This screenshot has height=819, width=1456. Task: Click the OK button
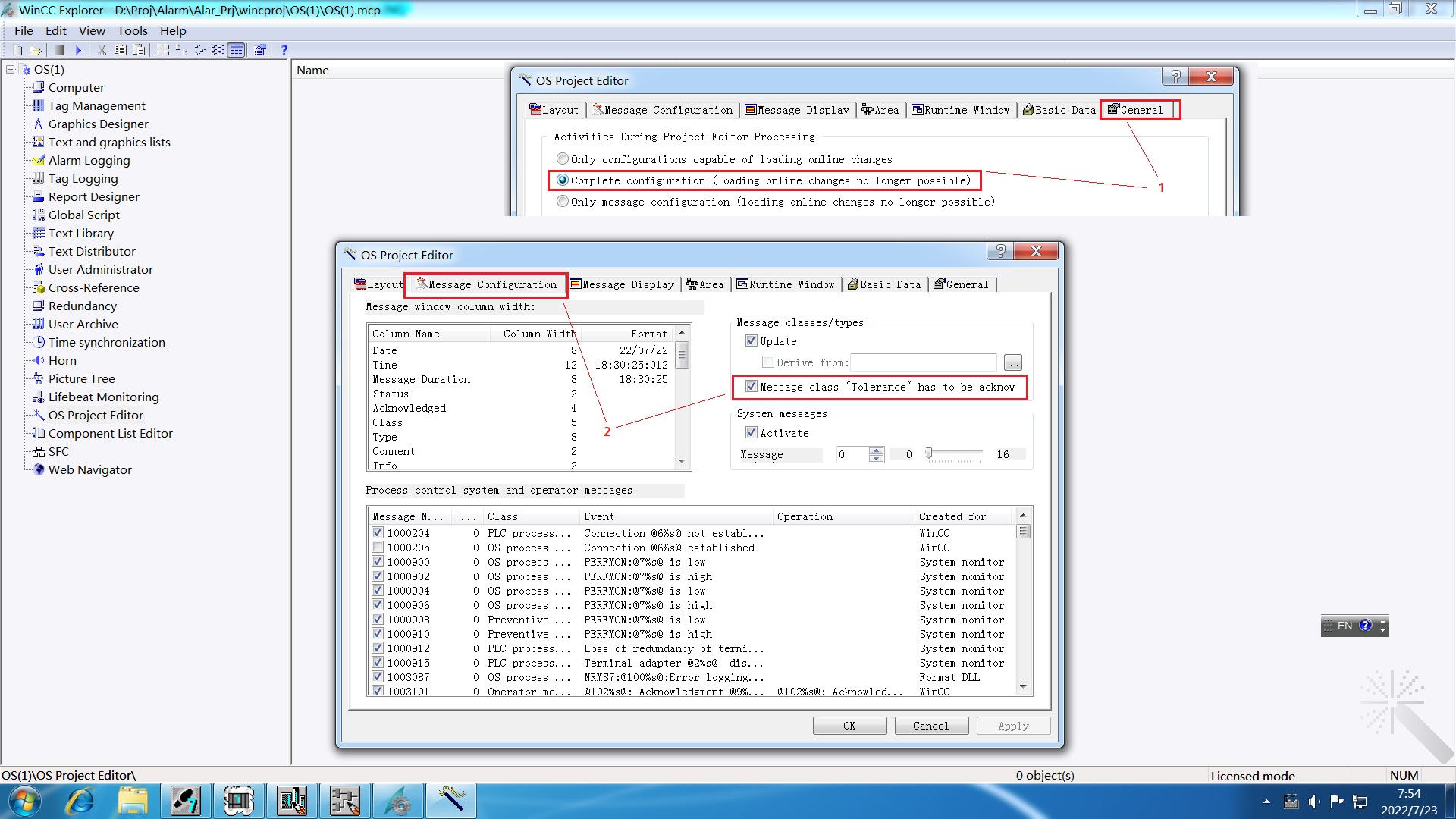click(x=849, y=726)
